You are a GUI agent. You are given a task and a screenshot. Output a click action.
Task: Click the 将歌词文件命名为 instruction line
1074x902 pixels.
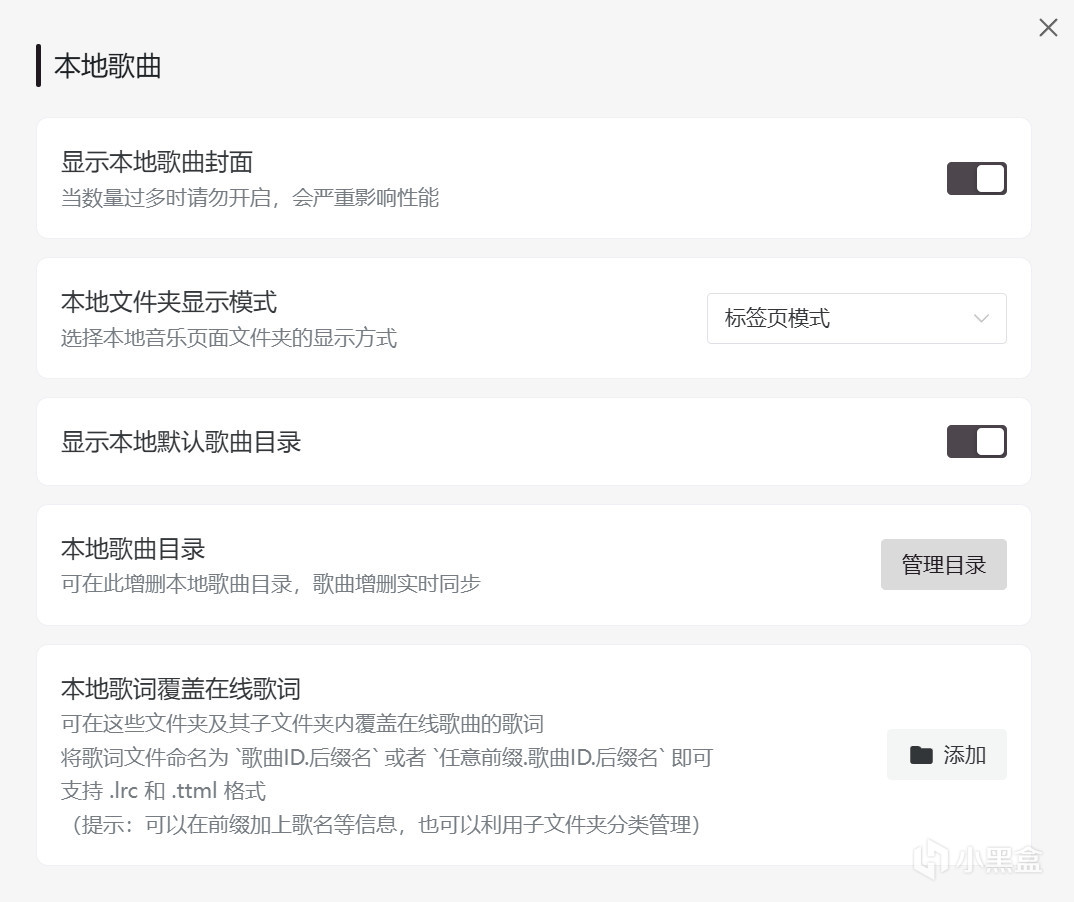pos(387,757)
